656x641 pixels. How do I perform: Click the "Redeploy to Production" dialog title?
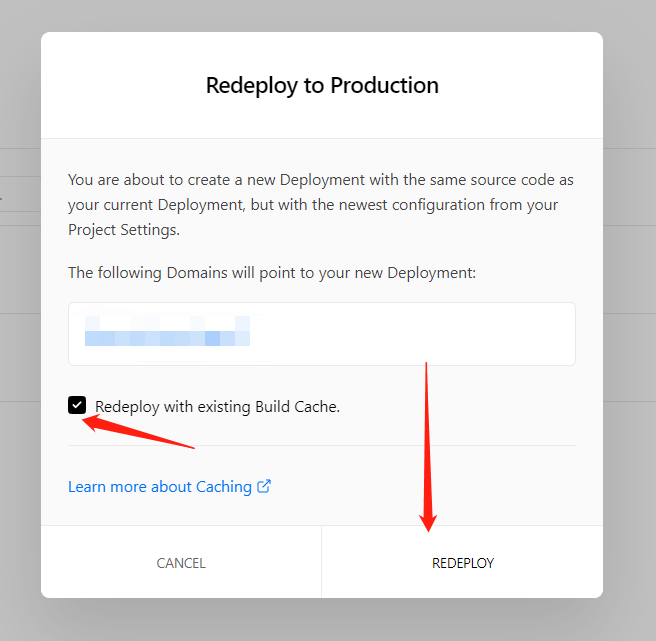[322, 85]
